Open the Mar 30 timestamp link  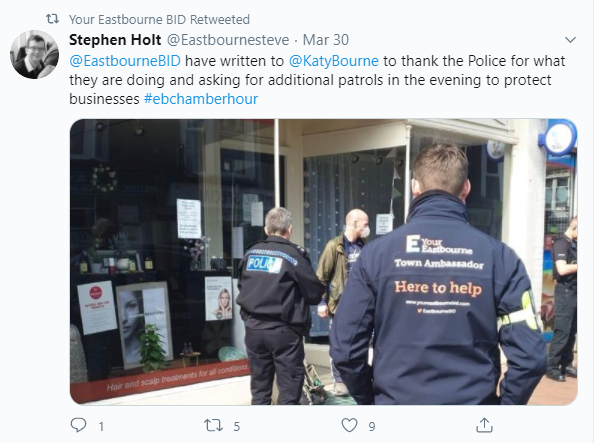pos(326,40)
